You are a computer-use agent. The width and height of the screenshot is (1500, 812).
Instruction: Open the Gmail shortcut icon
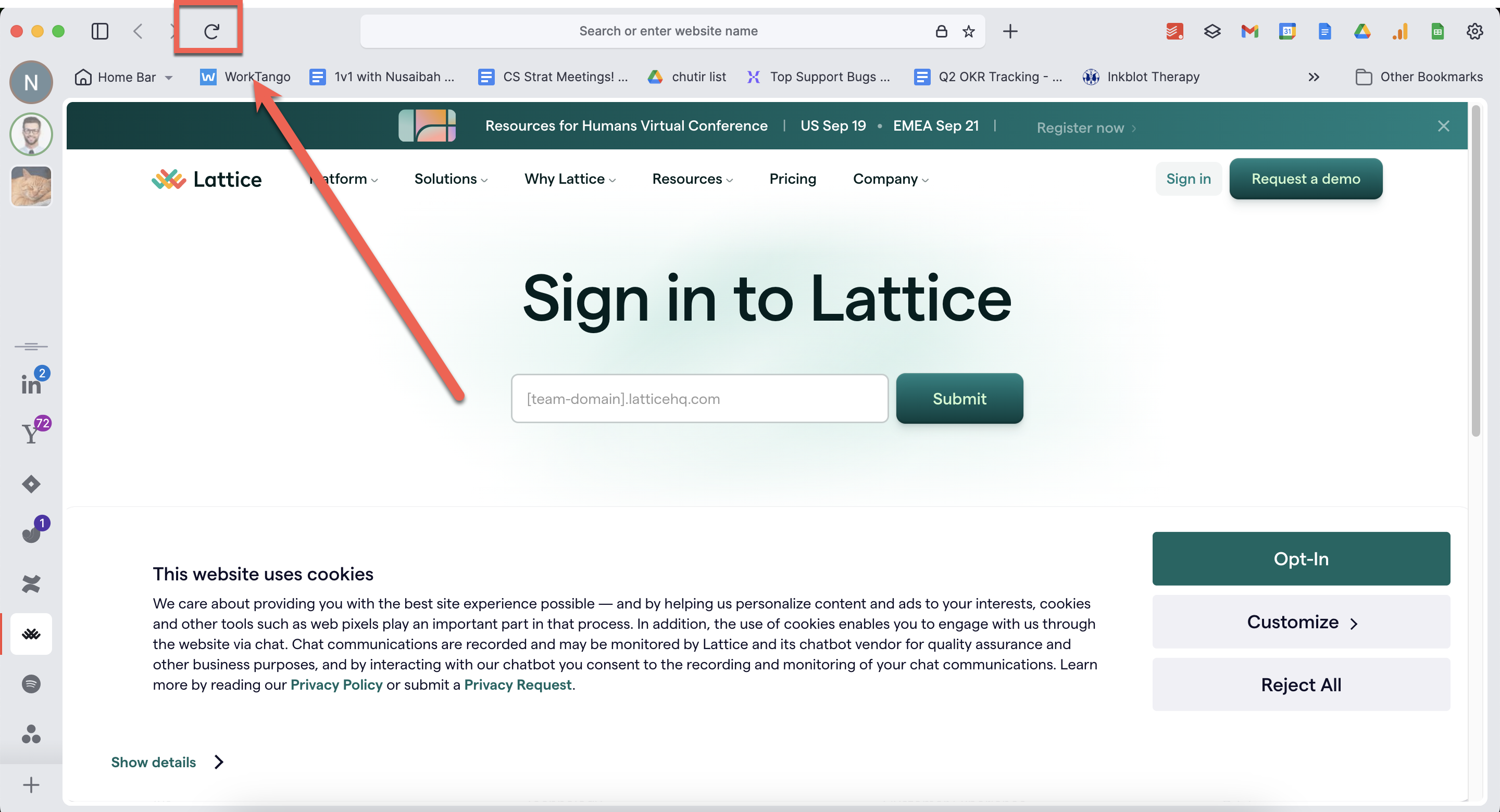pyautogui.click(x=1249, y=31)
